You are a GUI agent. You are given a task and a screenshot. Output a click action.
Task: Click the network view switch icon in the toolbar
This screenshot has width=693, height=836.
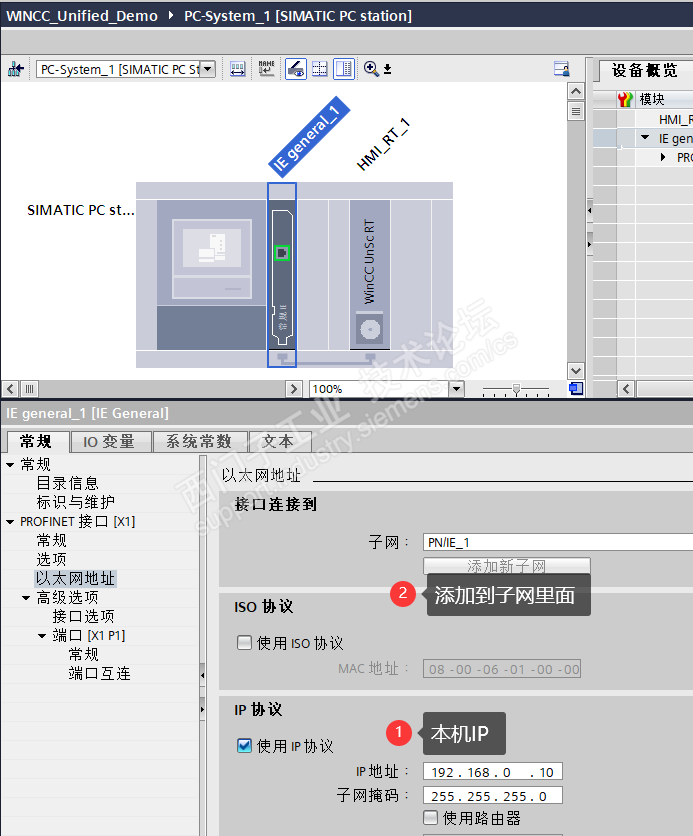(15, 69)
